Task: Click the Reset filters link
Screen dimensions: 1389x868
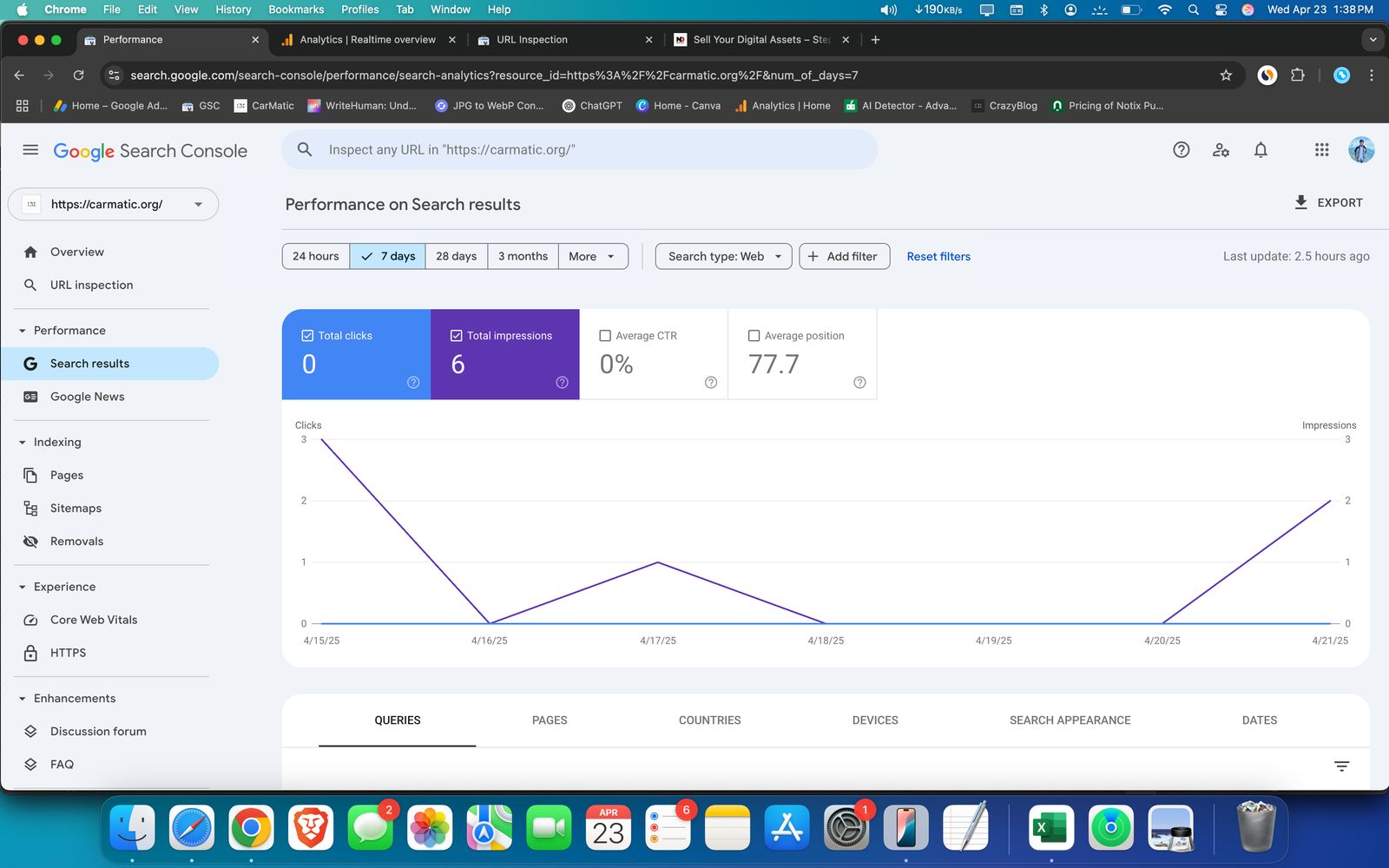Action: pos(938,256)
